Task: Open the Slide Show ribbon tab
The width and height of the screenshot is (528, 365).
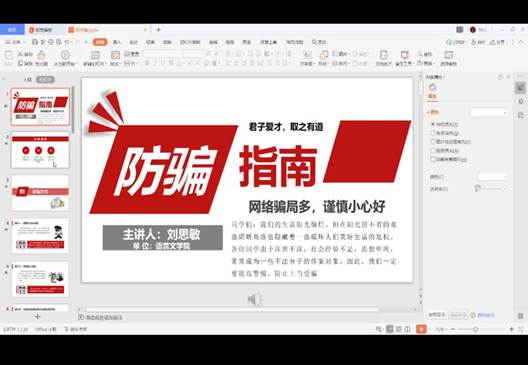Action: coord(190,42)
